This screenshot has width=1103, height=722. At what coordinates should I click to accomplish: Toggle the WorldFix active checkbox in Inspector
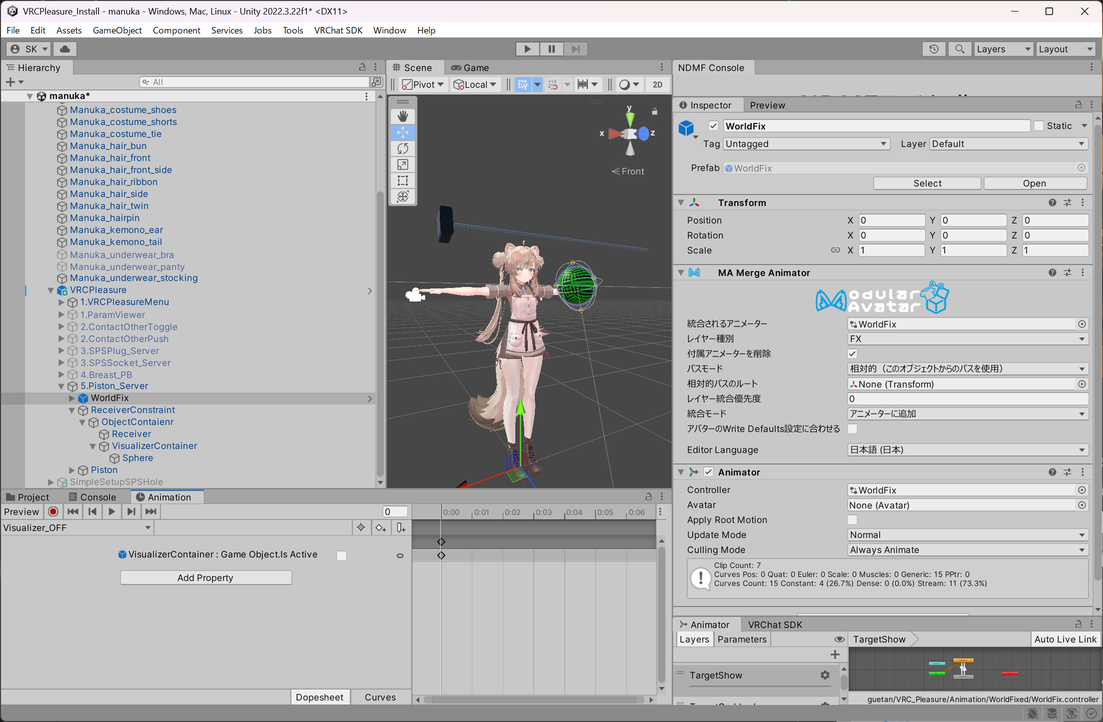coord(713,126)
